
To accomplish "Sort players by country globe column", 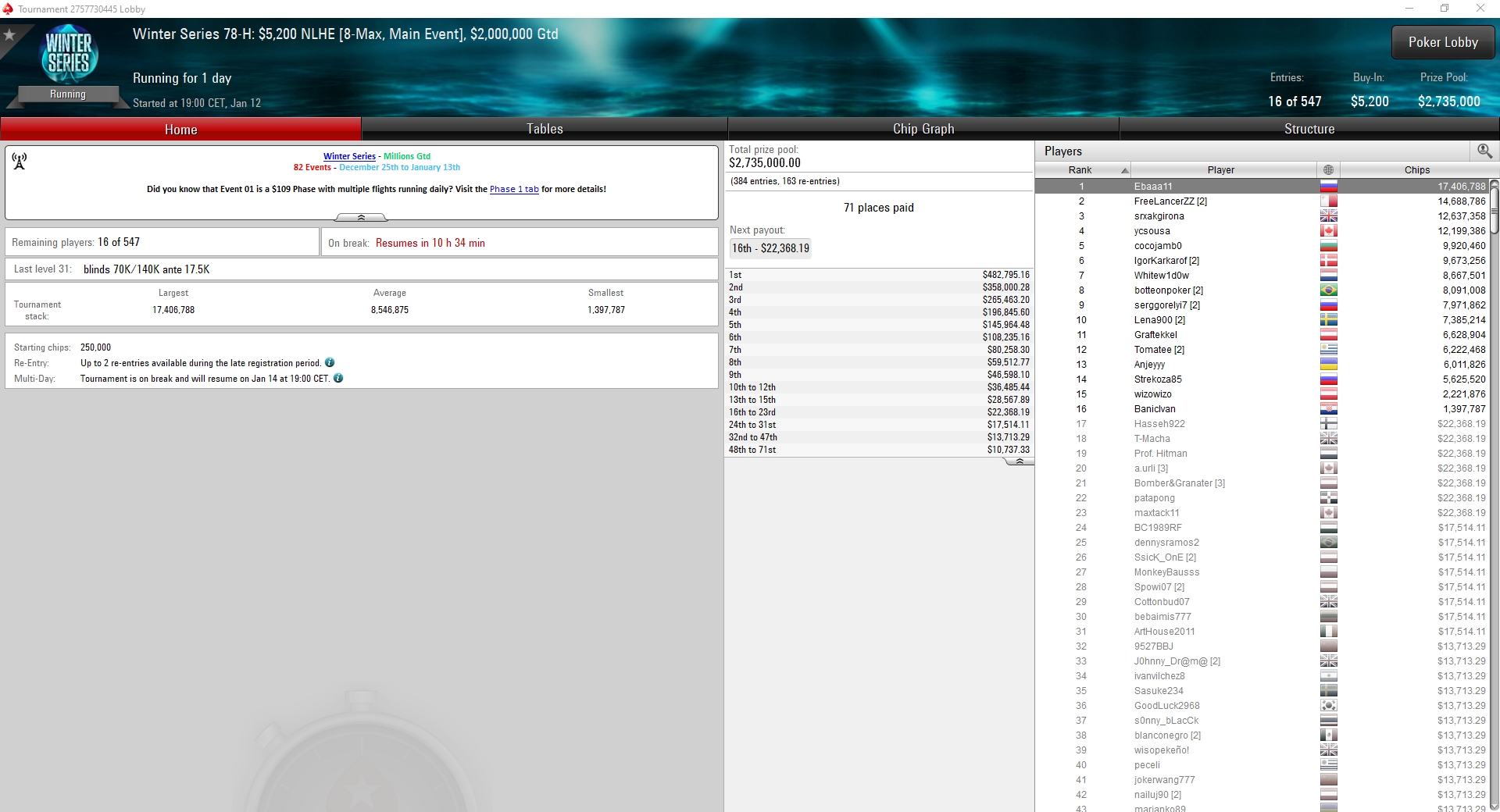I will [x=1328, y=169].
